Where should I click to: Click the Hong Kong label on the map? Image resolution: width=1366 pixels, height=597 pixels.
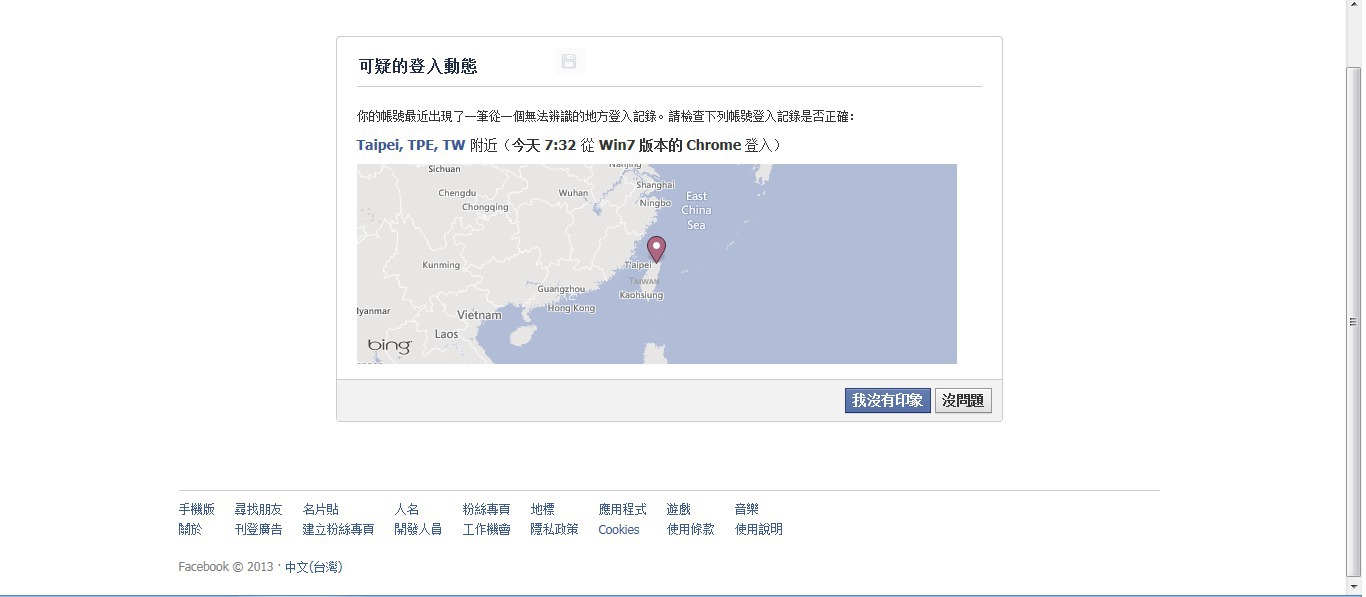pyautogui.click(x=571, y=308)
